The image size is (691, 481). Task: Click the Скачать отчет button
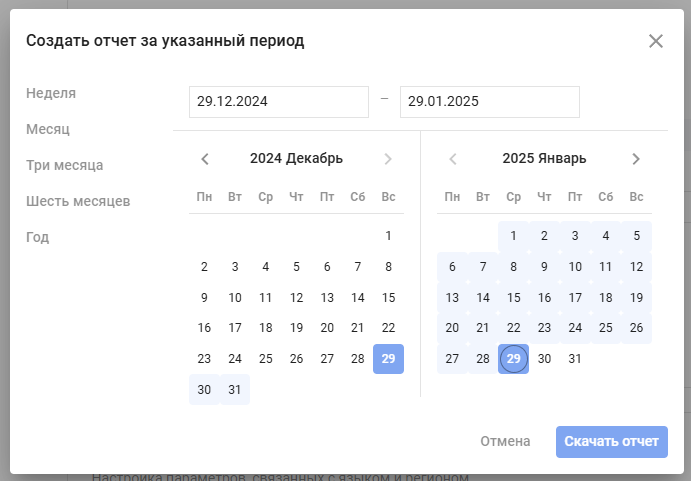(x=612, y=442)
